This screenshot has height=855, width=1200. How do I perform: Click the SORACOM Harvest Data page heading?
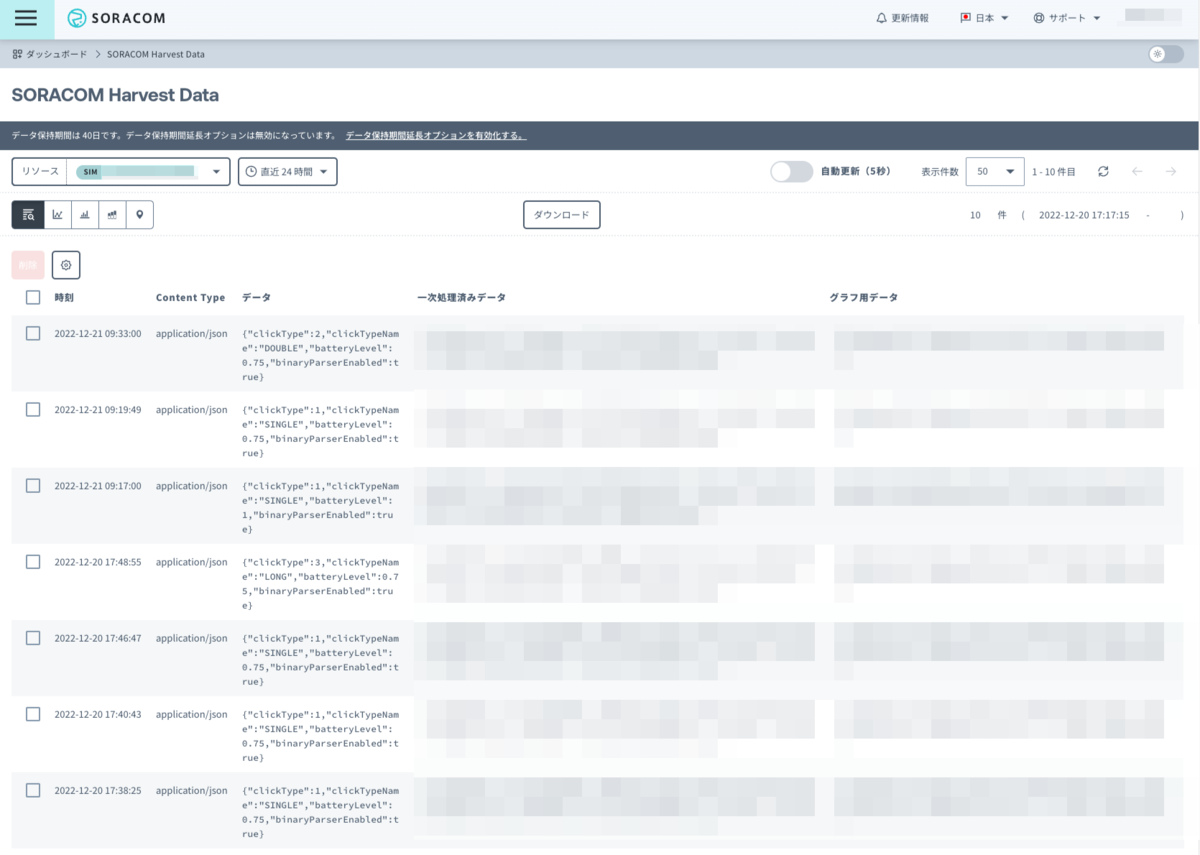115,96
